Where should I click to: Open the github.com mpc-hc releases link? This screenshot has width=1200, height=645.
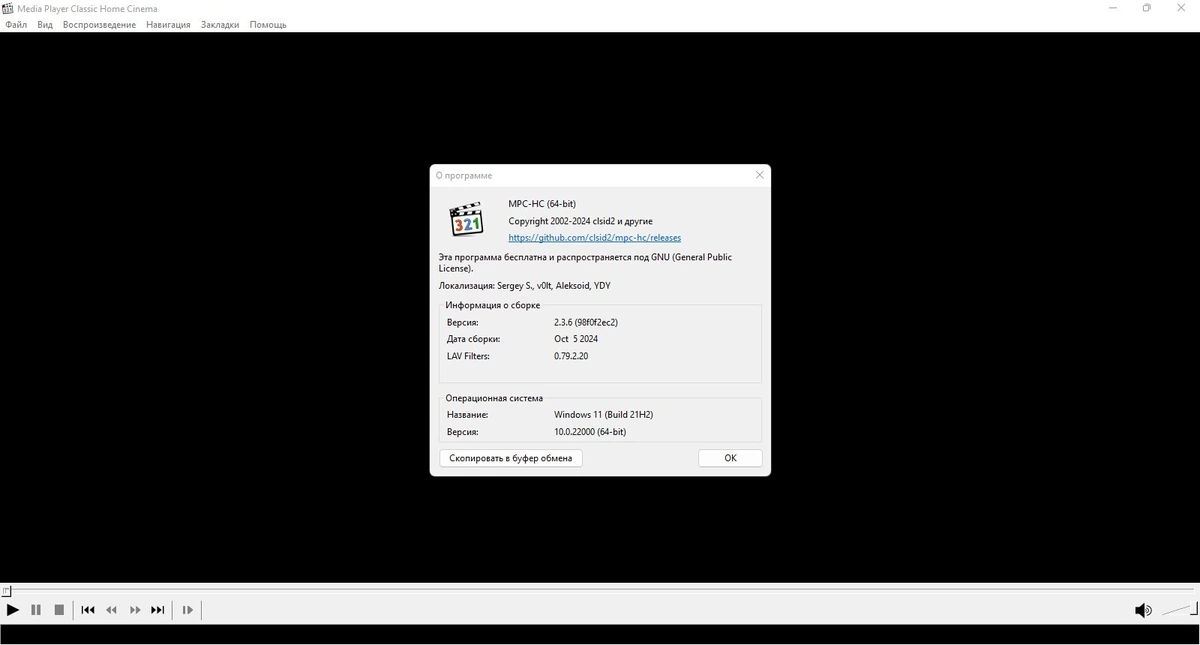(595, 238)
